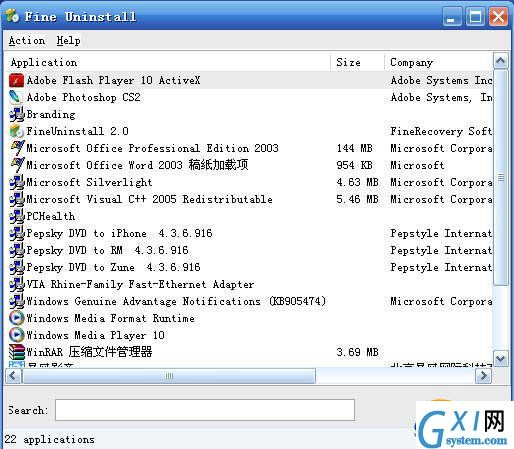
Task: Click Pepsky DVD to Zune icon
Action: point(16,267)
